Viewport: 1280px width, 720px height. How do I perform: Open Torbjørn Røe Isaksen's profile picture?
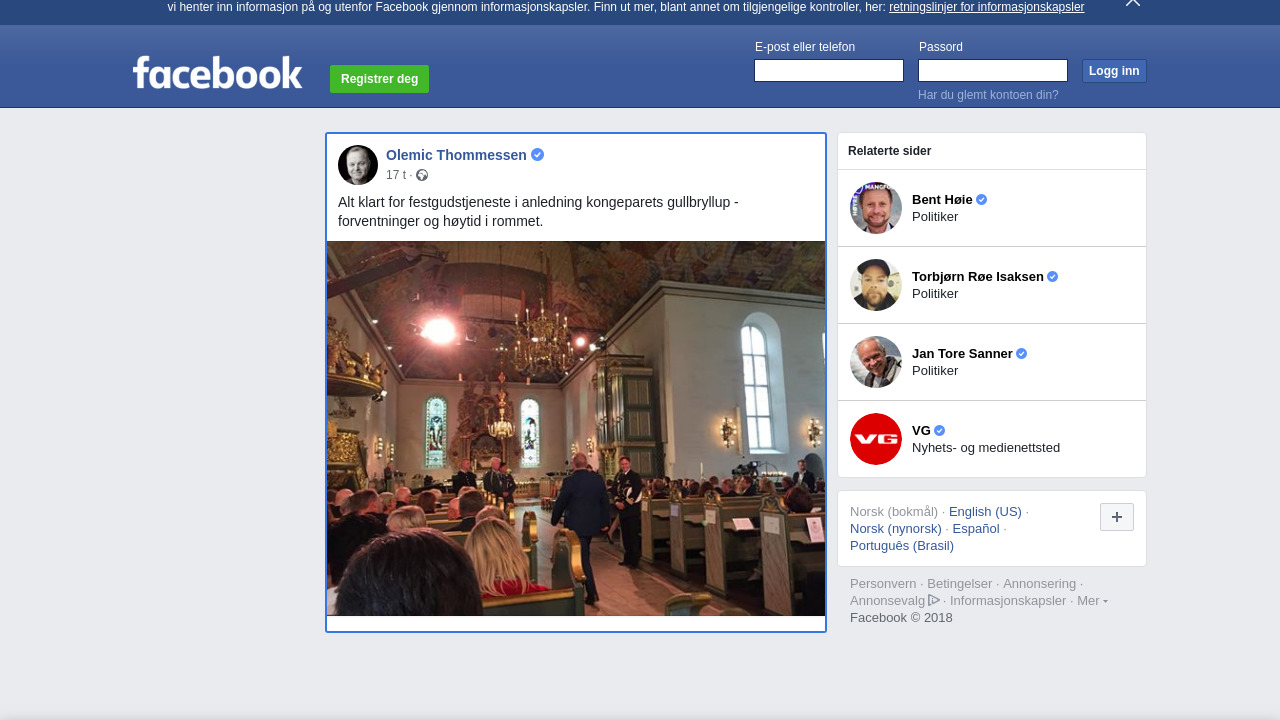876,285
